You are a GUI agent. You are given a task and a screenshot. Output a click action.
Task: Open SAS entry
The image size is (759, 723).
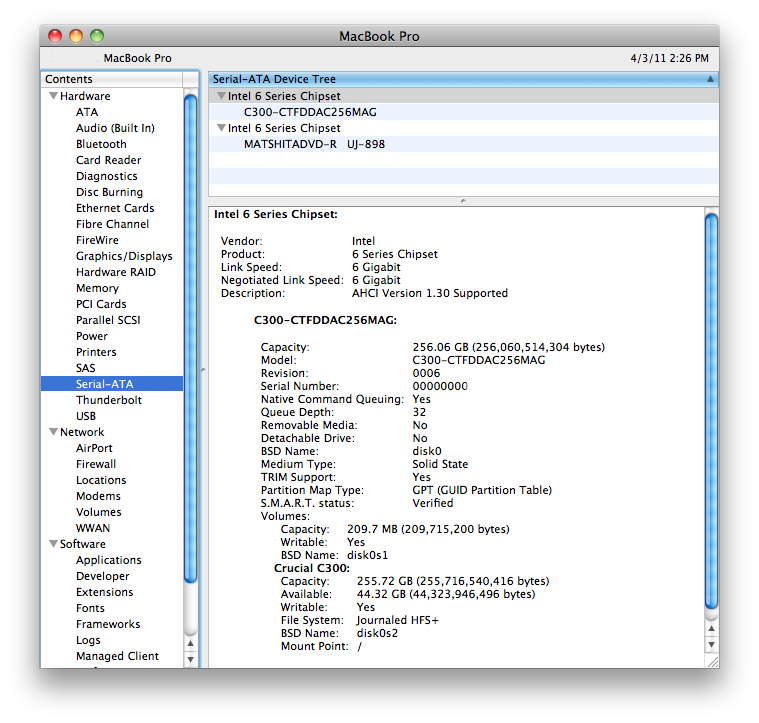pyautogui.click(x=86, y=367)
